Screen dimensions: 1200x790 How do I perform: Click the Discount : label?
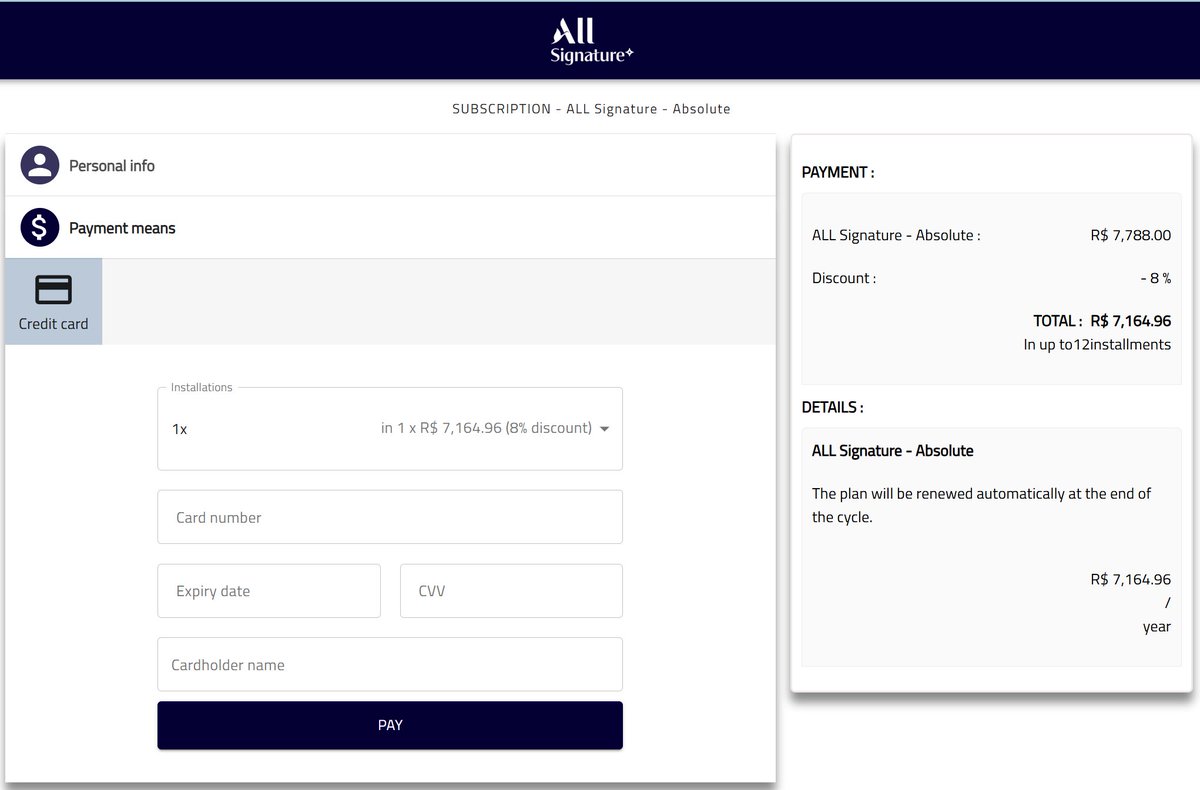tap(844, 278)
